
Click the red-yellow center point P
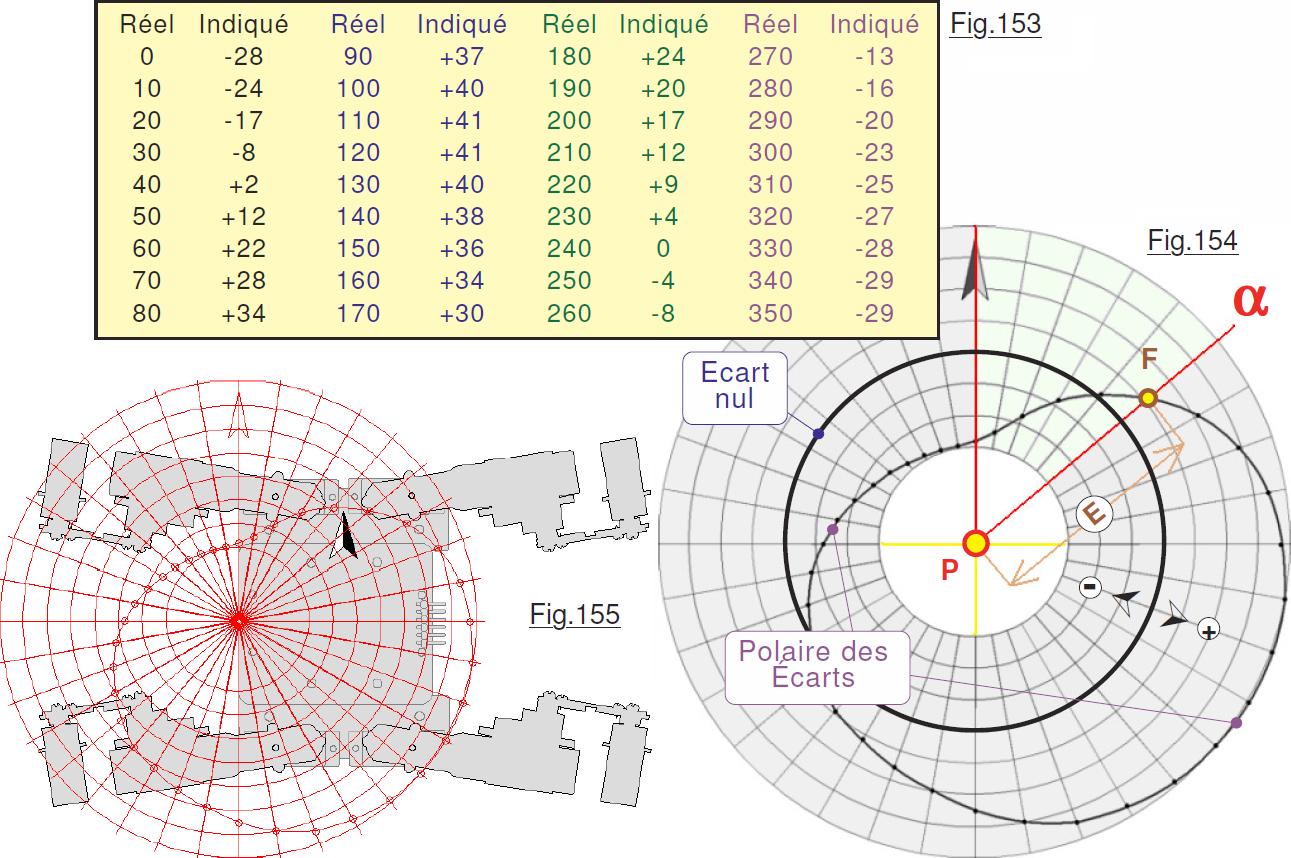point(975,543)
